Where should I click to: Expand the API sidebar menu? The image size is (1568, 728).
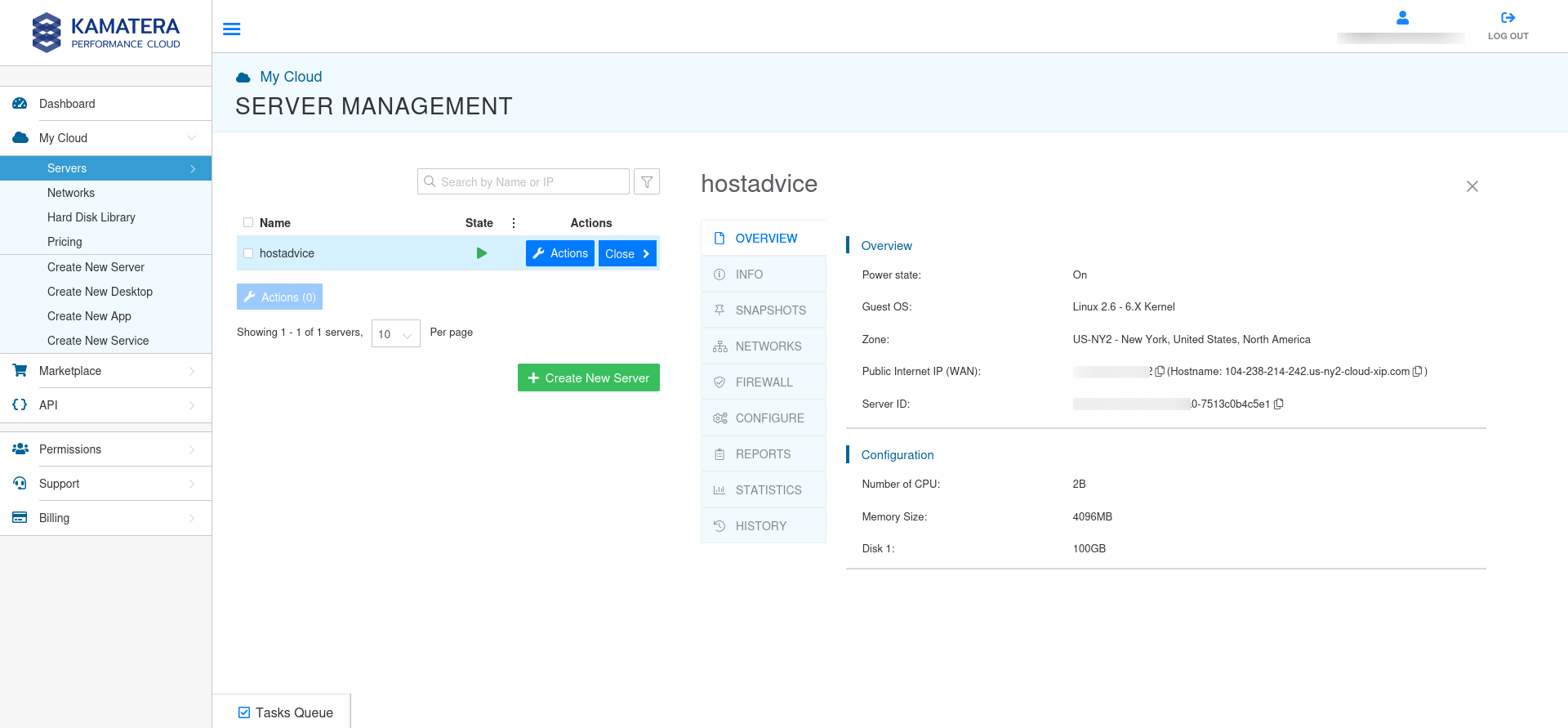192,405
